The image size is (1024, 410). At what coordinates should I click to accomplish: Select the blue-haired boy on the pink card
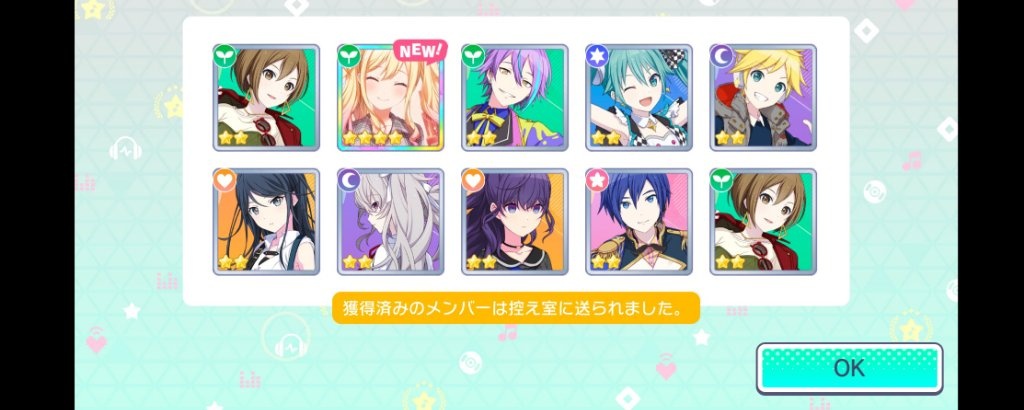coord(639,221)
